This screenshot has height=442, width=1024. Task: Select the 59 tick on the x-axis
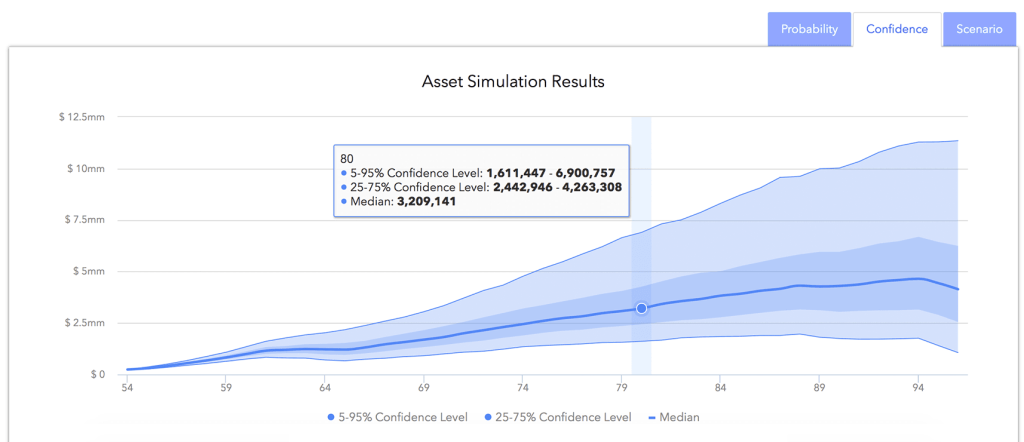(x=226, y=387)
